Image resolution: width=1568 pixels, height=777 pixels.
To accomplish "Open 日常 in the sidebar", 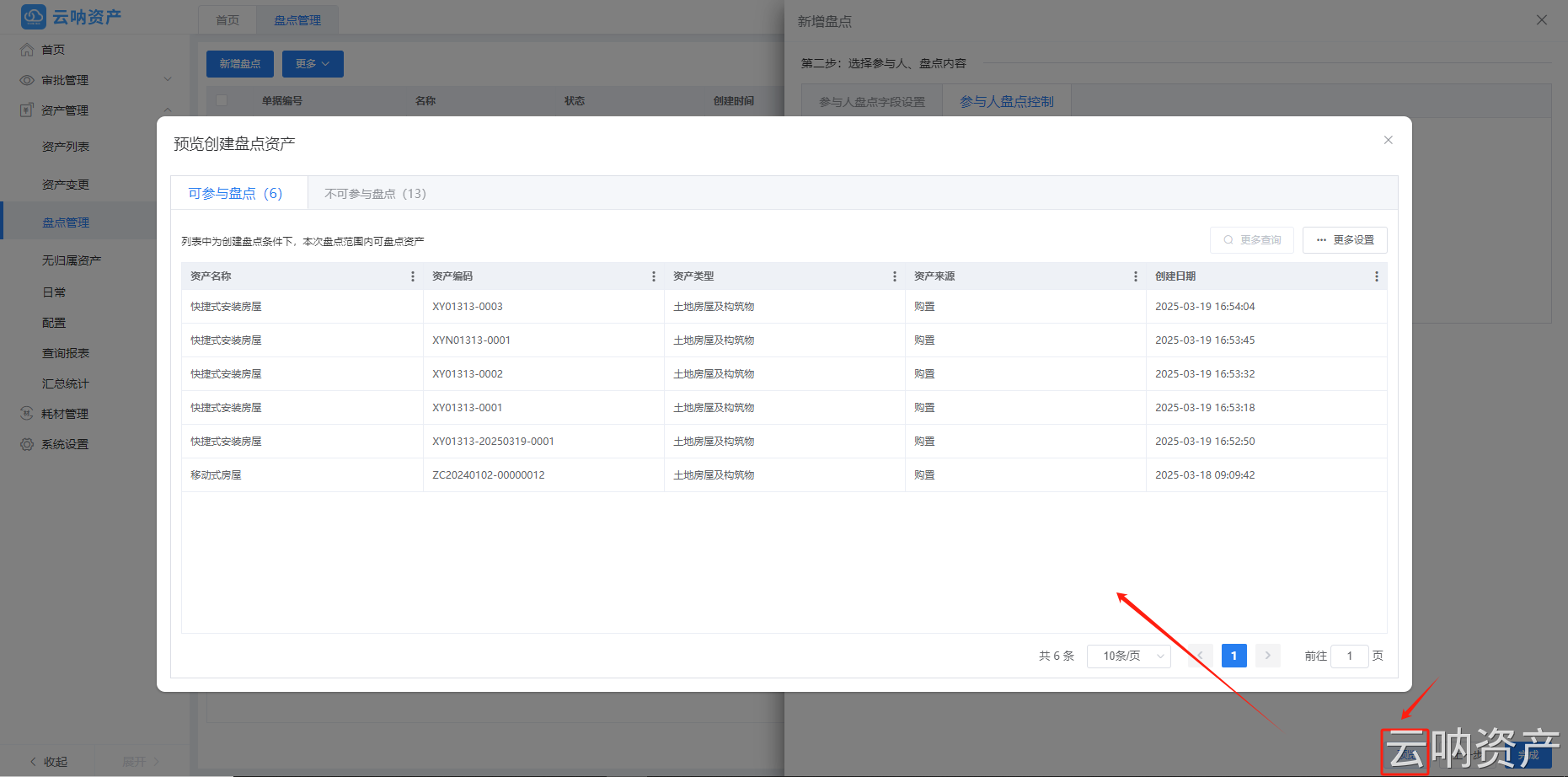I will tap(54, 292).
